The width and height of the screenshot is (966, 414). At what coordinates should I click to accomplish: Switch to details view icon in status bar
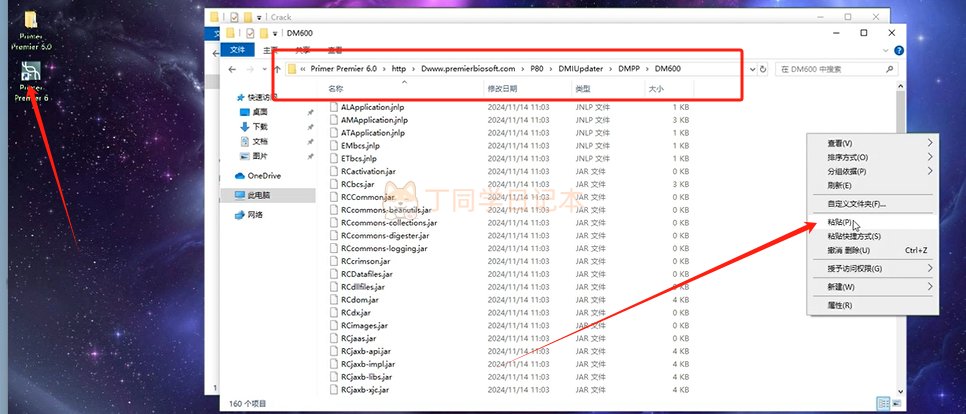[882, 404]
